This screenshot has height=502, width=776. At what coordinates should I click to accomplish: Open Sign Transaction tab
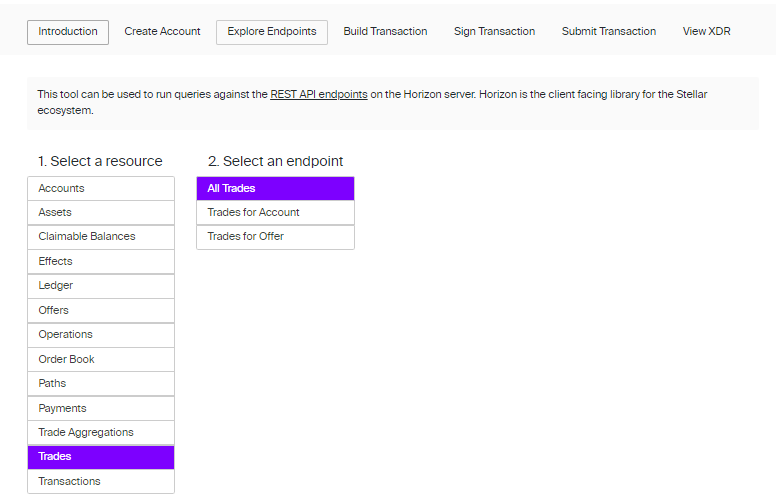[x=494, y=32]
